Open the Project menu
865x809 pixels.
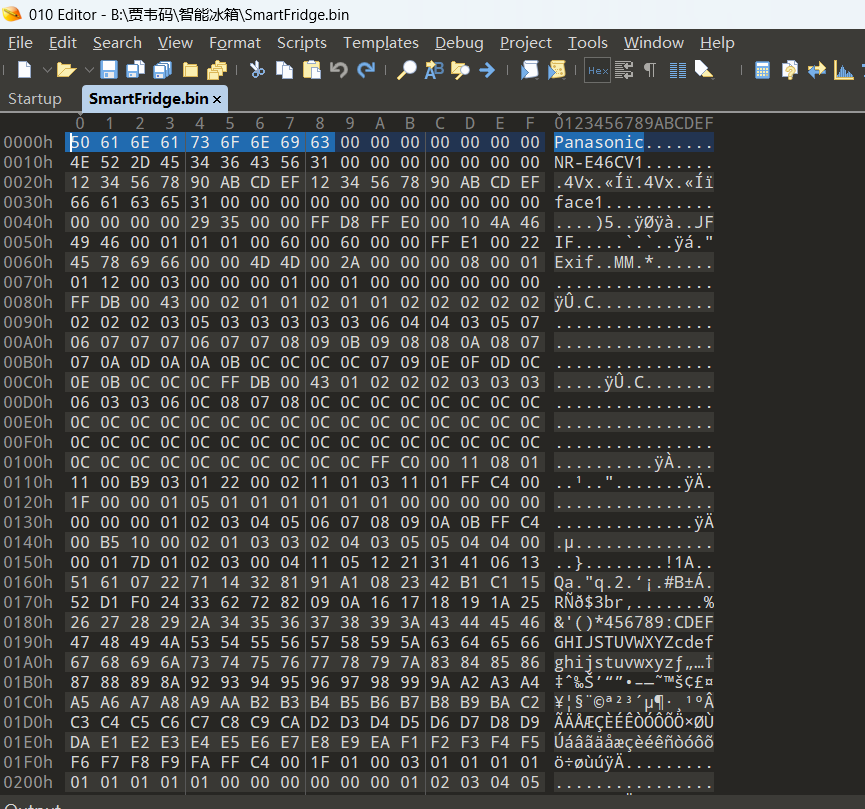click(526, 42)
